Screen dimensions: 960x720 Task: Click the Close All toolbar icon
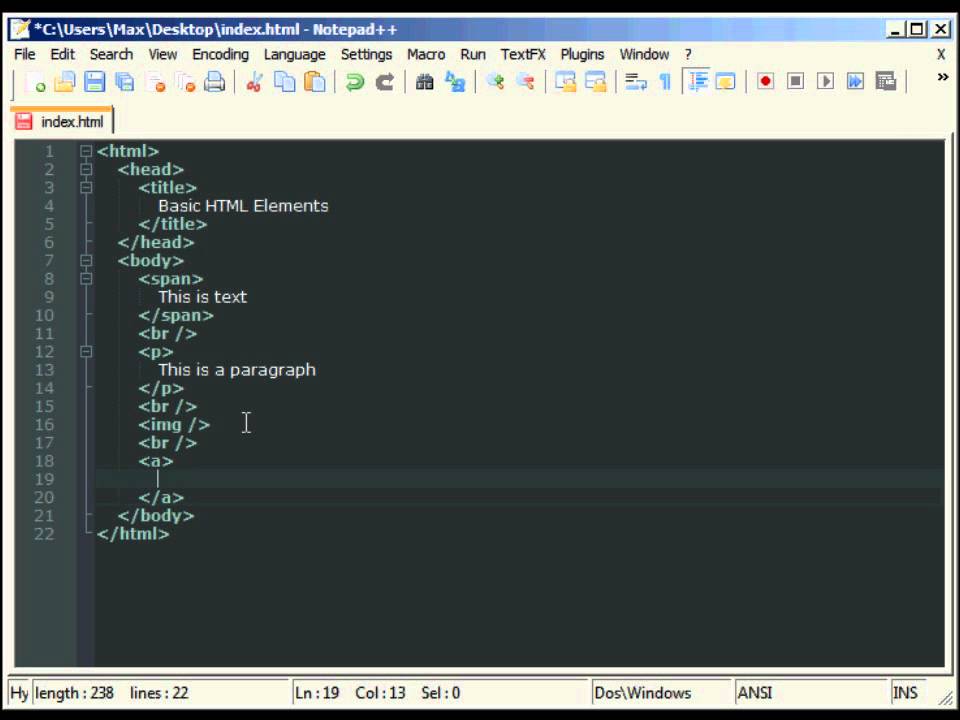pos(185,82)
